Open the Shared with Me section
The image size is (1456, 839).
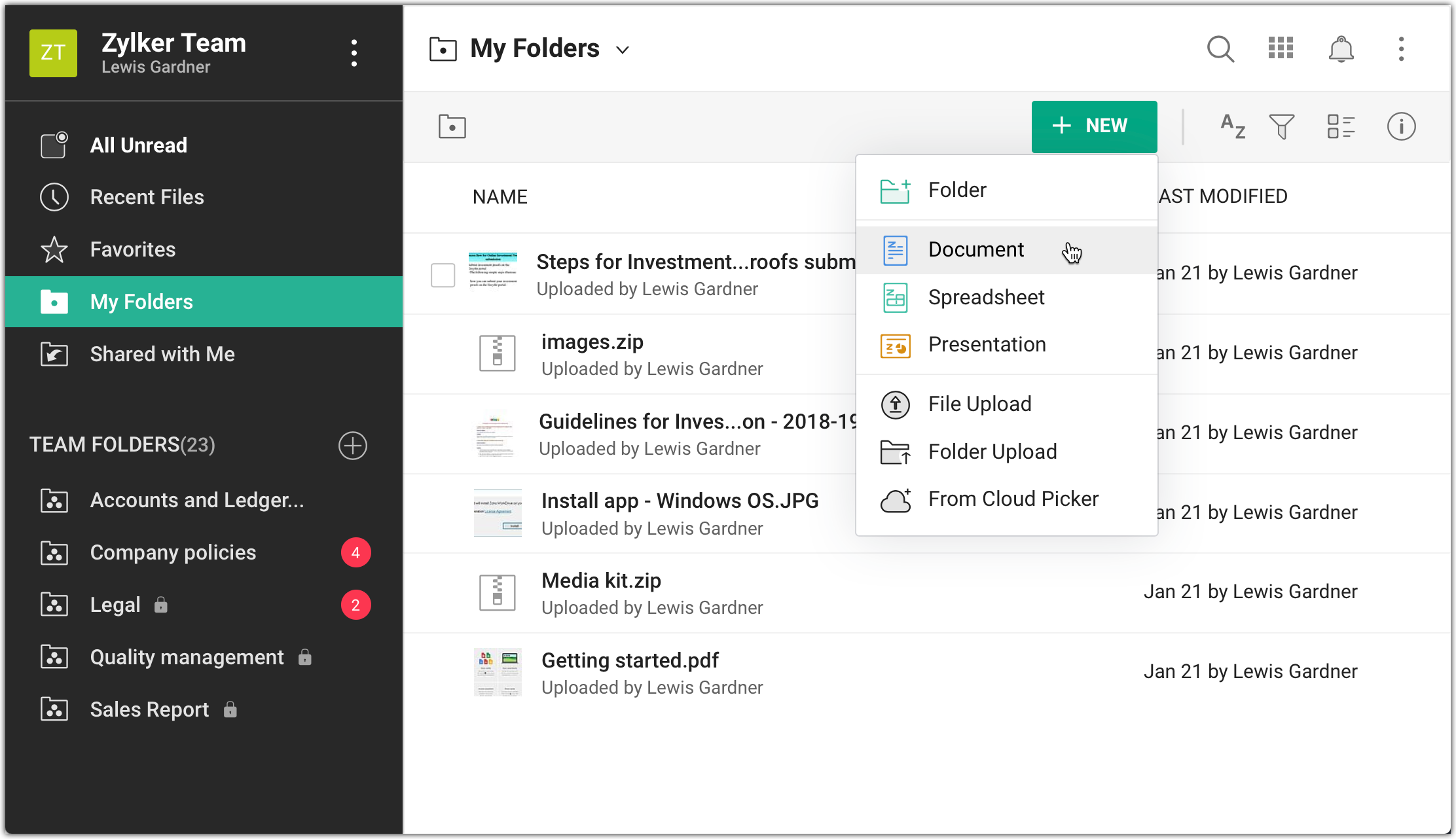[162, 354]
